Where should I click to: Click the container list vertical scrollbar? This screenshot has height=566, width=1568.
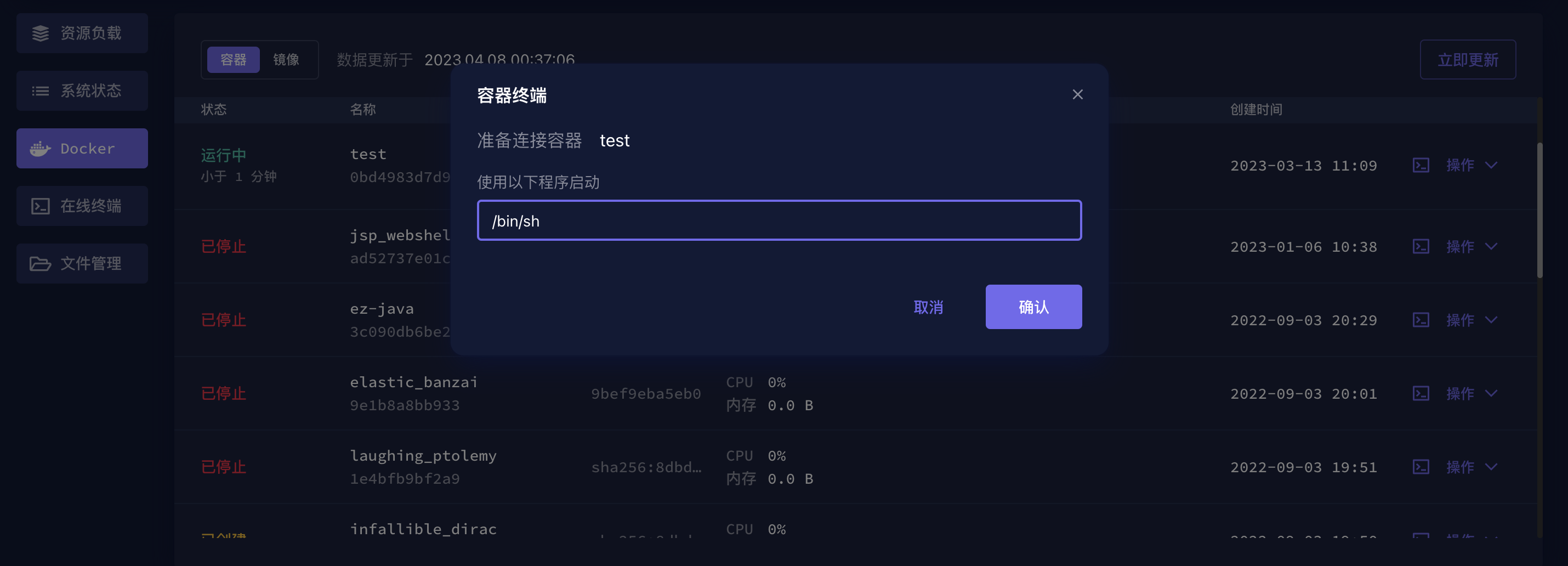[1539, 210]
